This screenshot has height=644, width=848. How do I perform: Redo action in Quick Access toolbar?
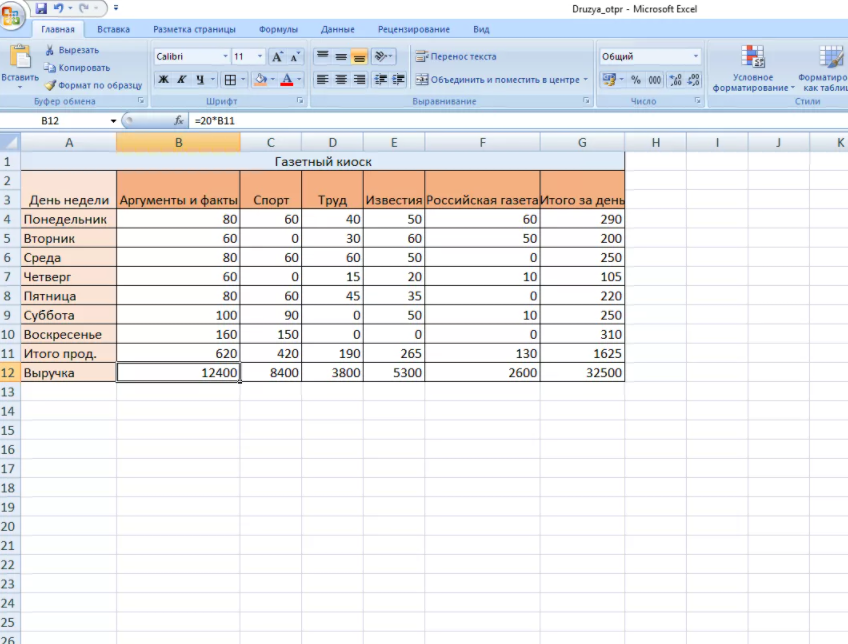[x=84, y=8]
